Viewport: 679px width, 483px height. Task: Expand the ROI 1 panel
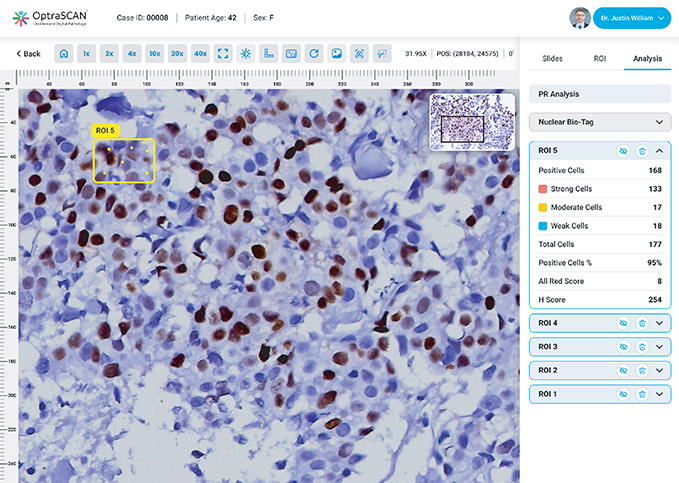point(660,394)
